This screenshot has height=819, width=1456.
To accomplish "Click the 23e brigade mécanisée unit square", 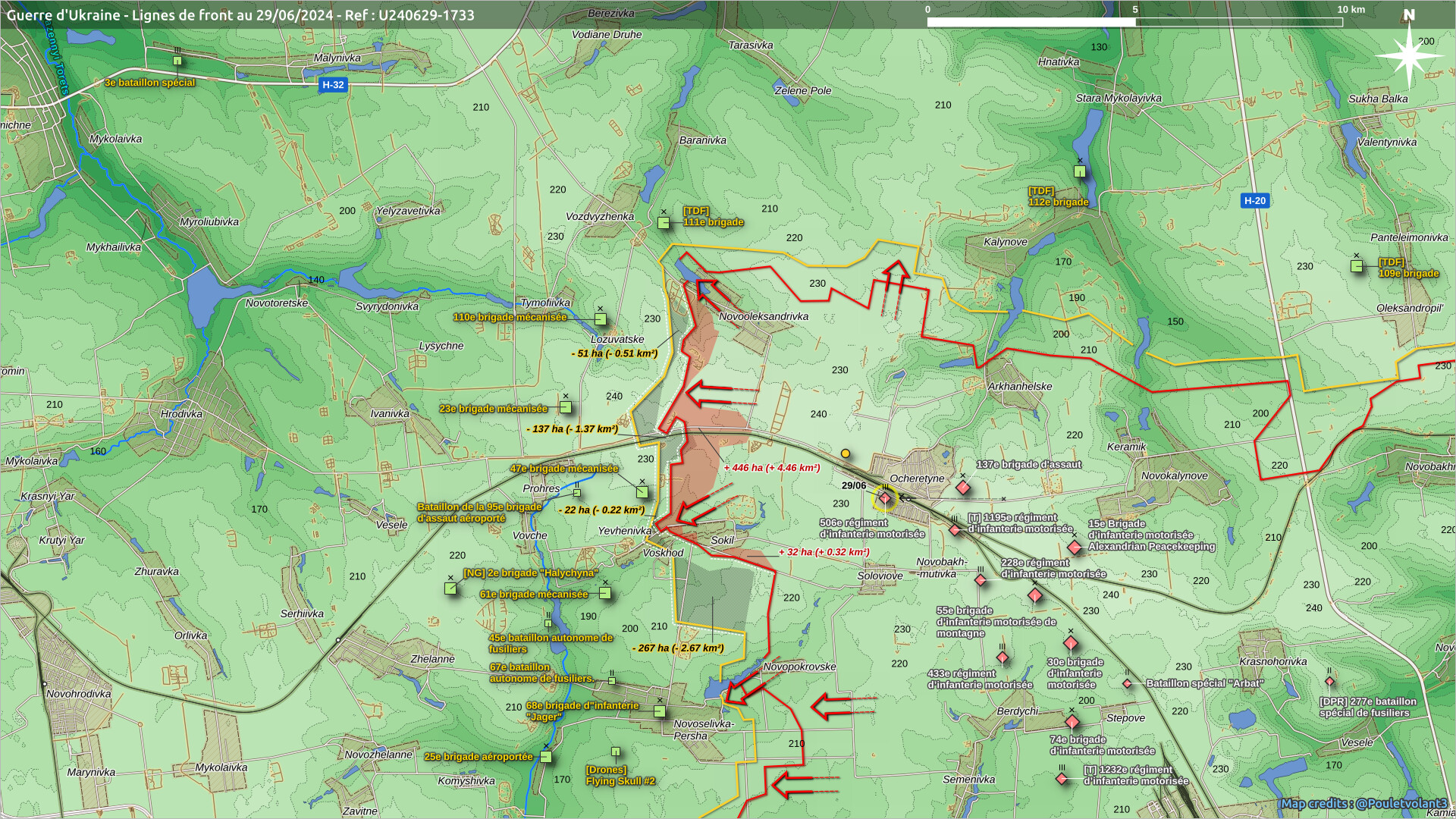I will [566, 407].
